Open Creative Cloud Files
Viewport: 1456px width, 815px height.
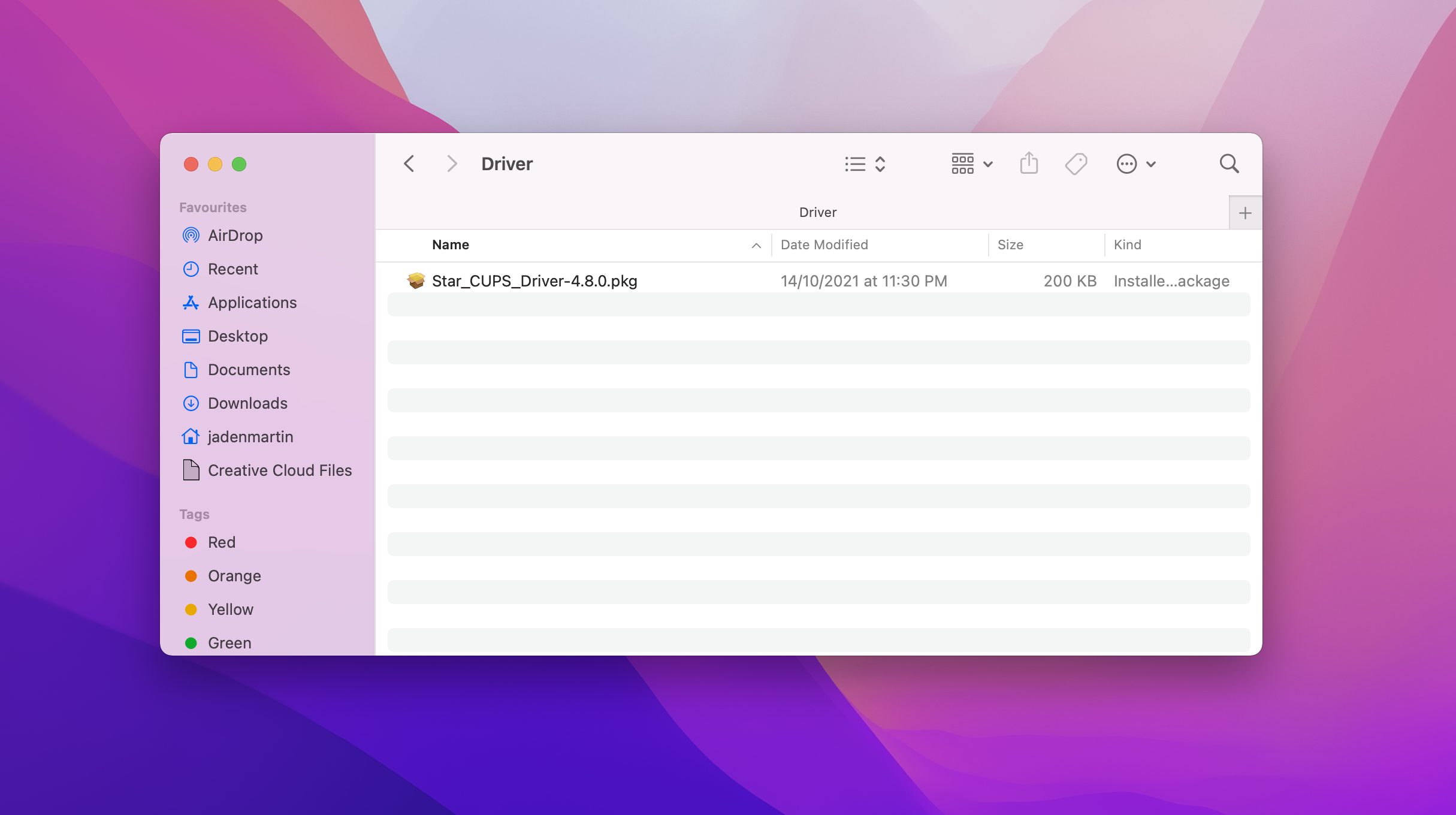[x=279, y=470]
